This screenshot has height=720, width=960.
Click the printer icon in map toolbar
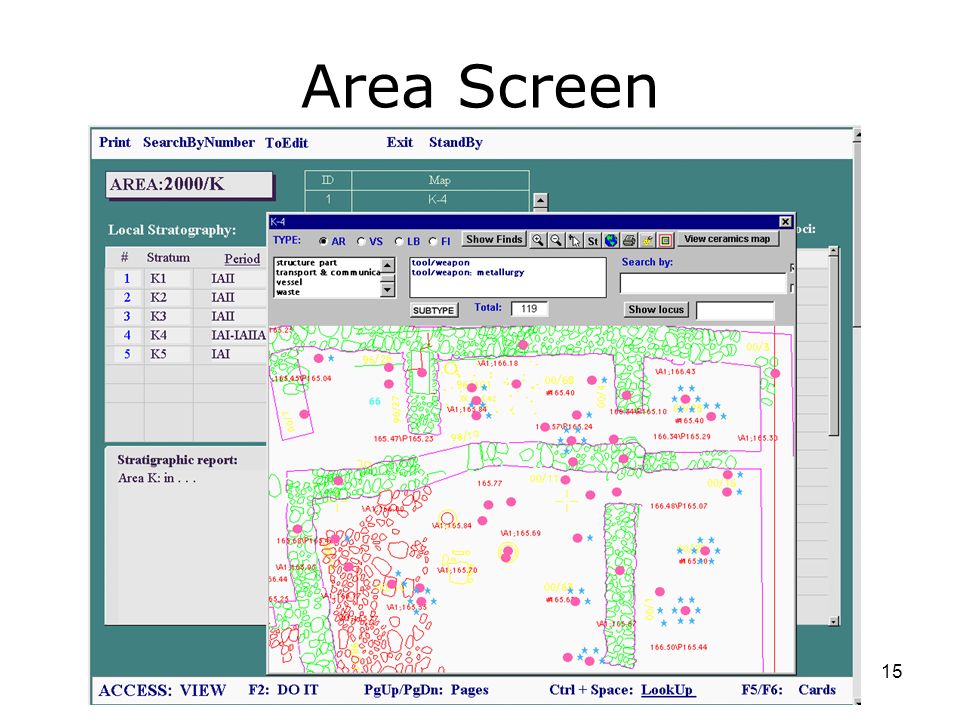[x=629, y=240]
